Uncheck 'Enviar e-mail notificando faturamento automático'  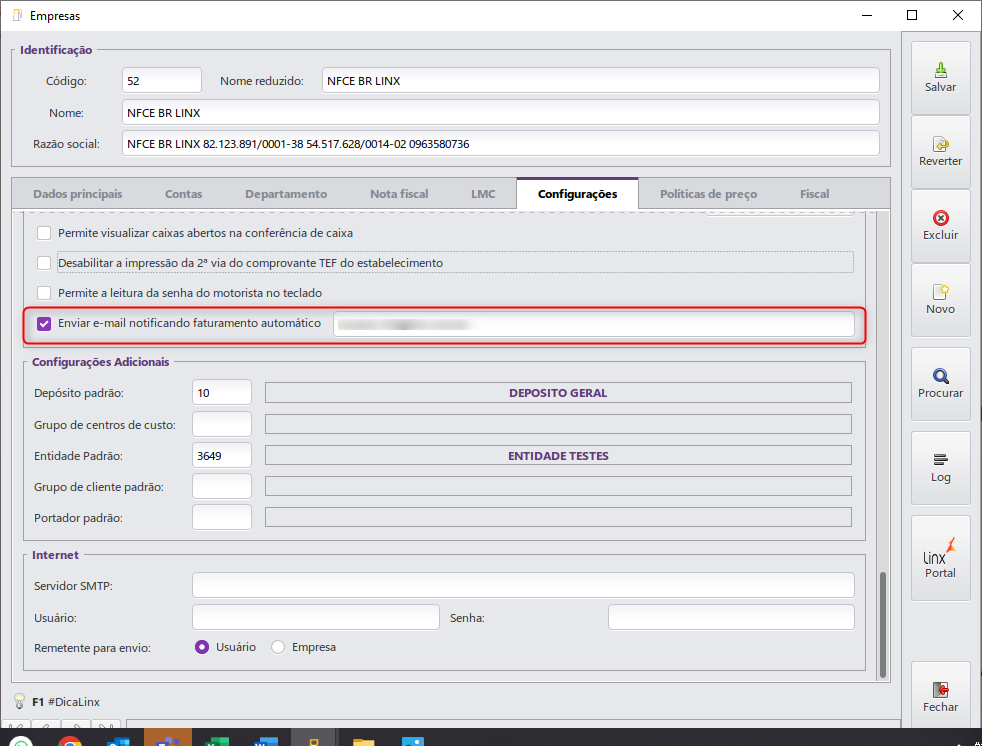point(44,324)
